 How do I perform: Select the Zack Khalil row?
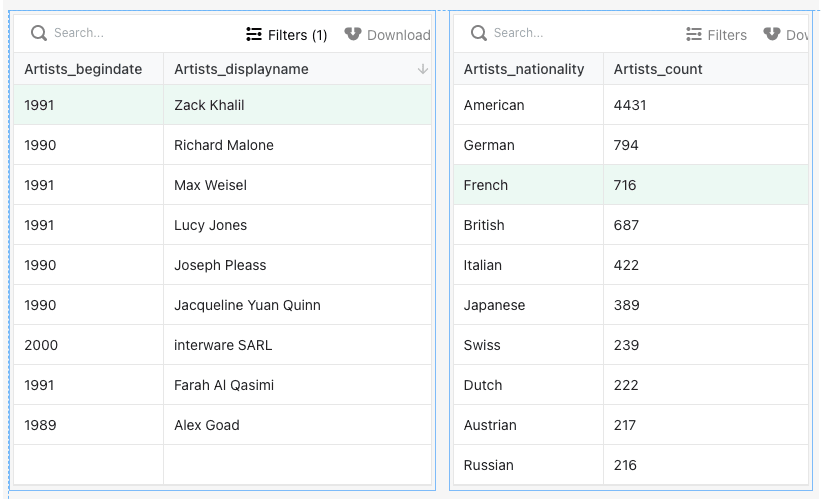[209, 105]
